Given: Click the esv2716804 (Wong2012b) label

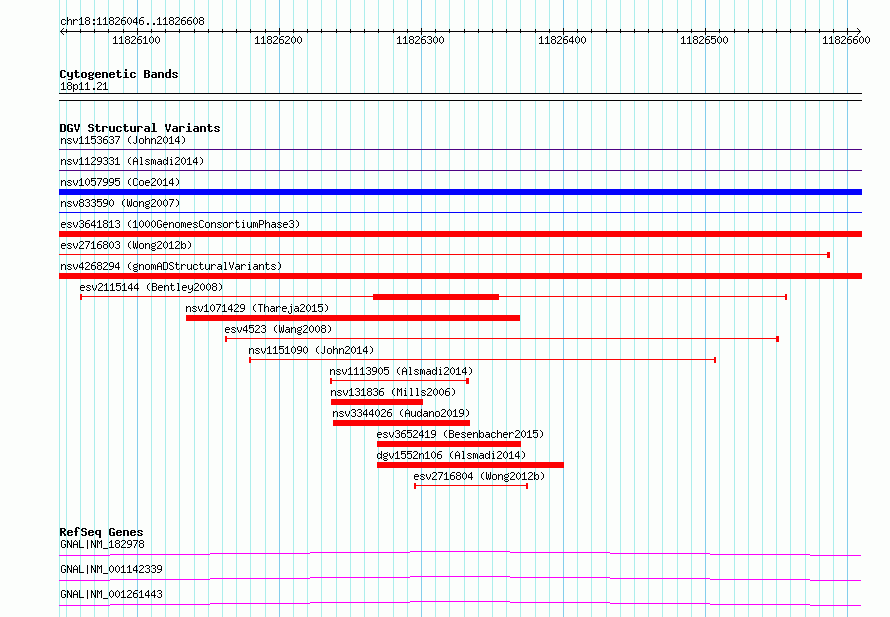Looking at the screenshot, I should pos(479,476).
